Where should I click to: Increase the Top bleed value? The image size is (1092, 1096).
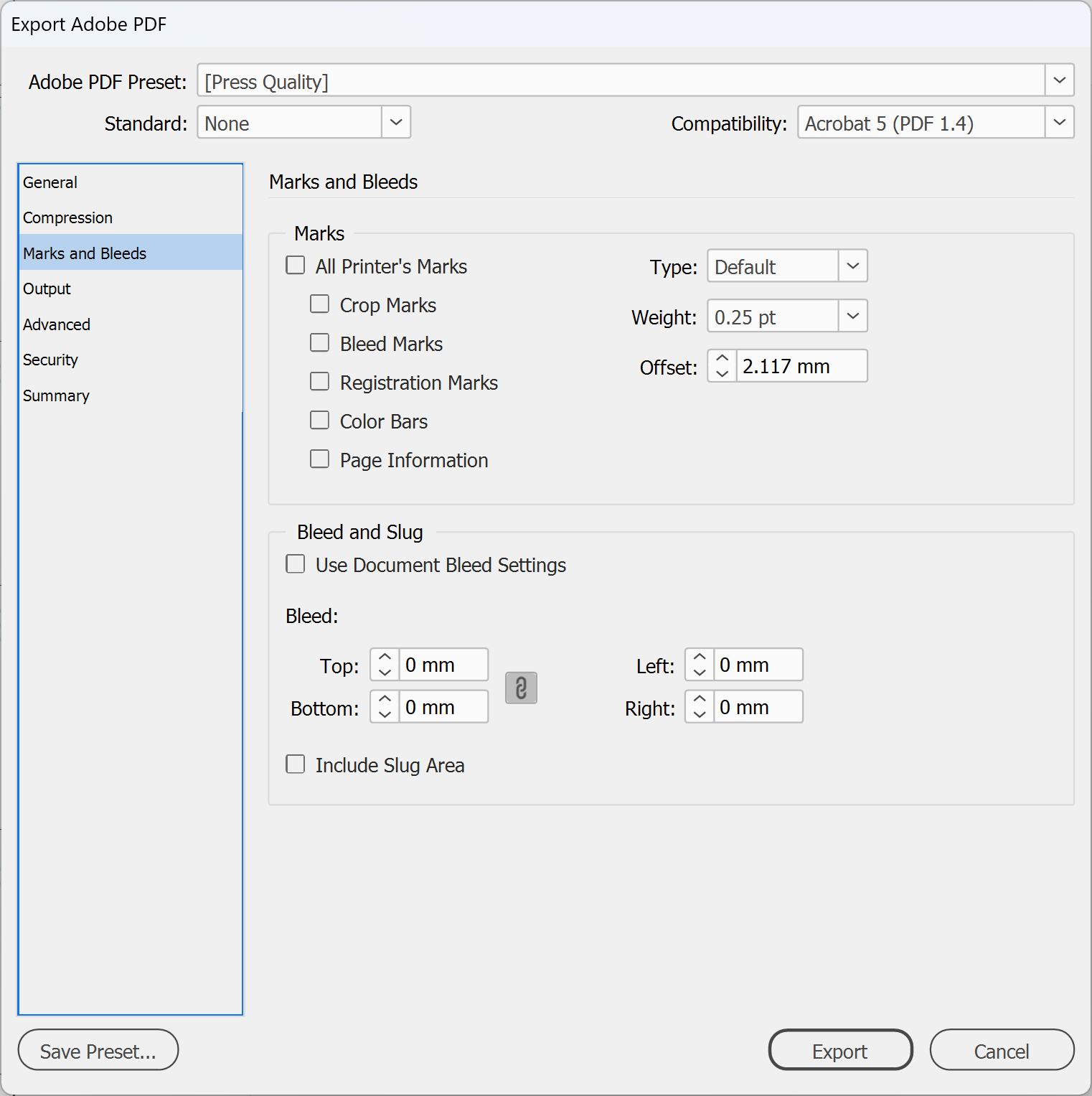tap(385, 657)
